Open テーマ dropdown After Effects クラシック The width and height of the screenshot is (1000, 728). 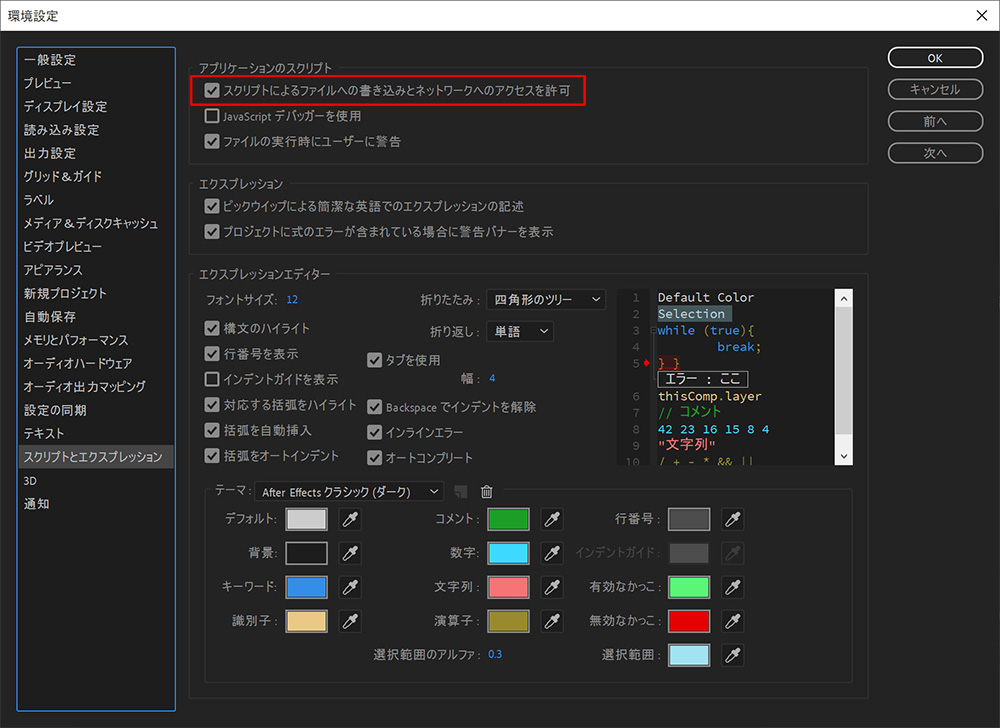(348, 491)
